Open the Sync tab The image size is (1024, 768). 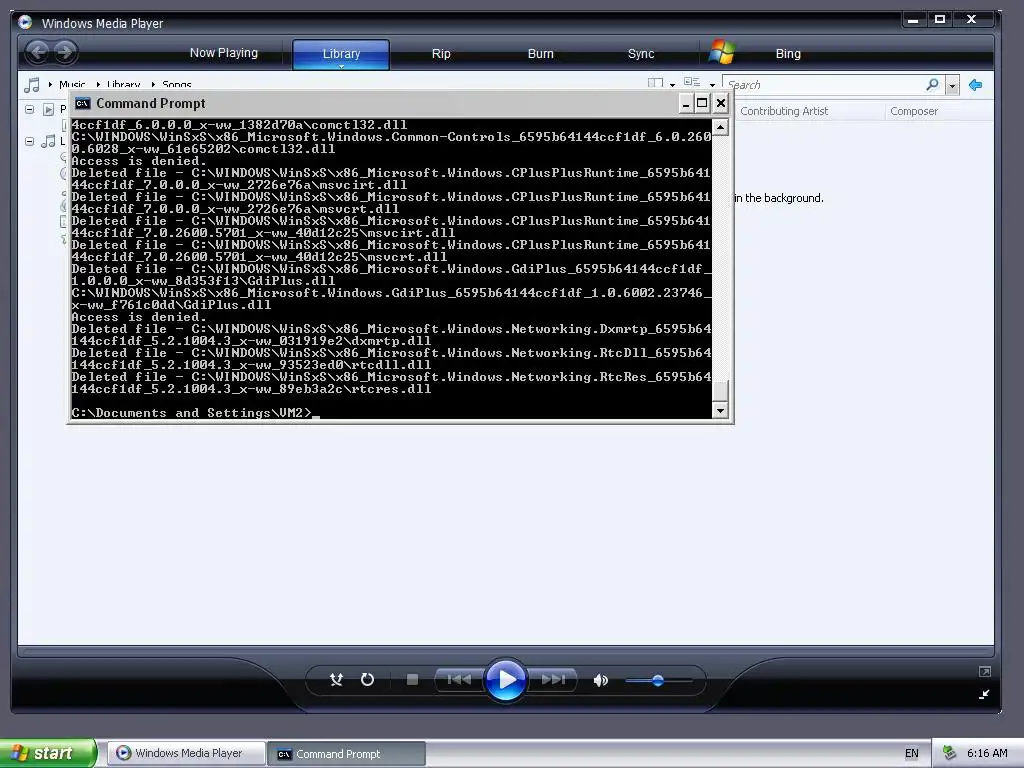click(641, 54)
